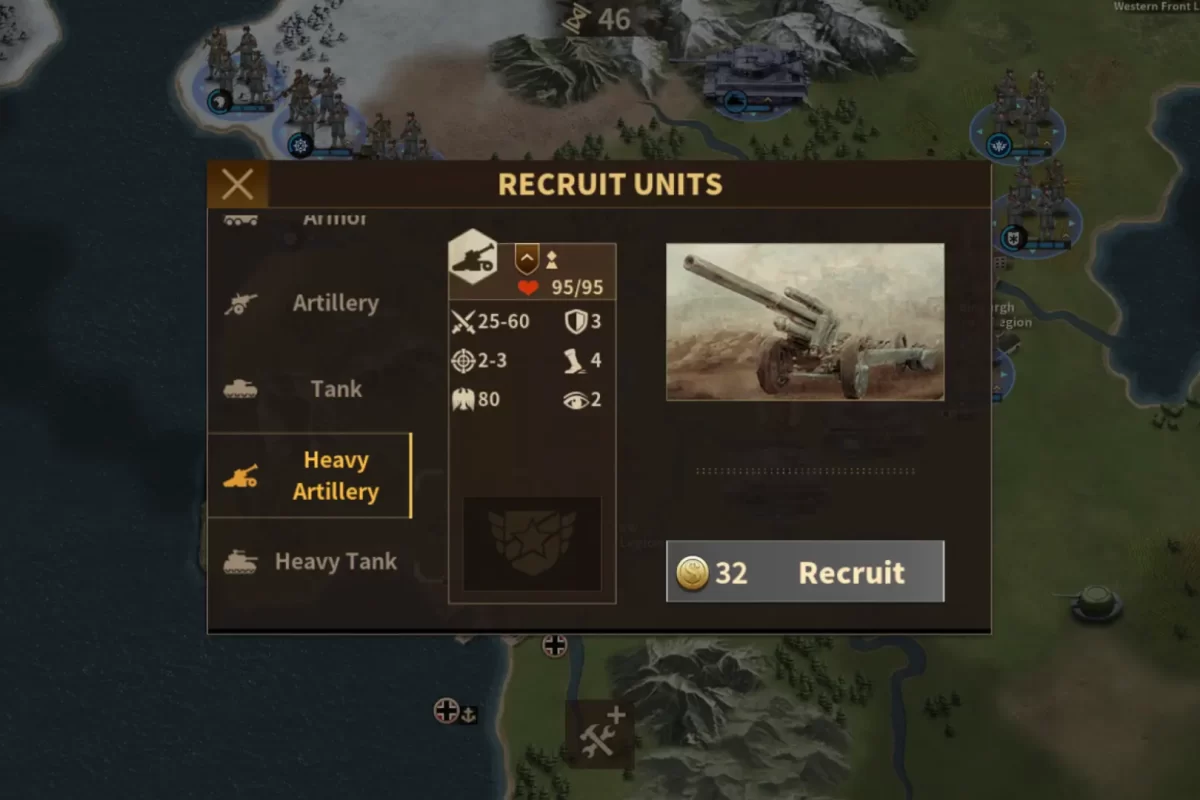The image size is (1200, 800).
Task: Select the Heavy Artillery category
Action: (309, 475)
